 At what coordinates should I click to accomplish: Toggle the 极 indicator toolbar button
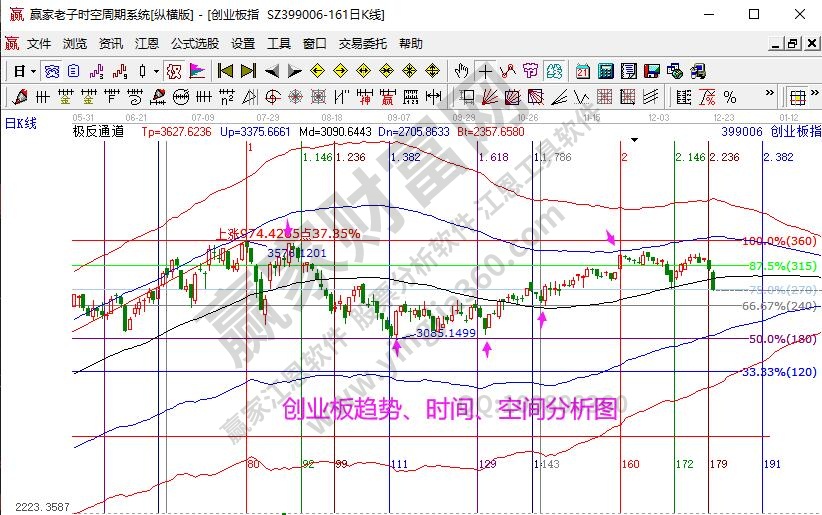click(x=173, y=71)
